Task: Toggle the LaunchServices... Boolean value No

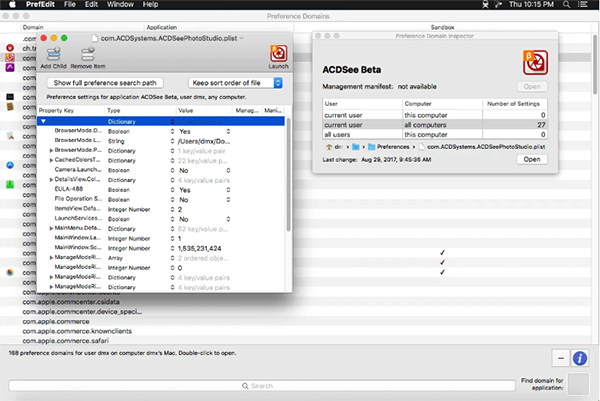Action: point(204,219)
